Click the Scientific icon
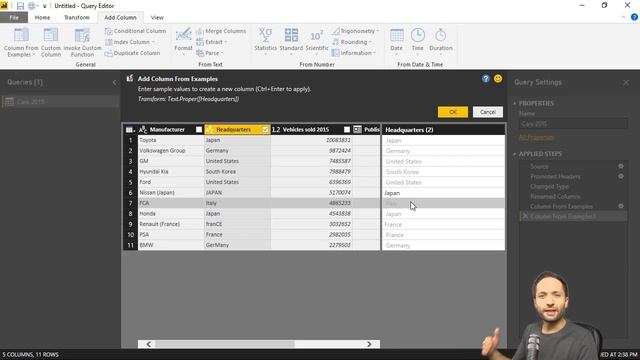Viewport: 640px width, 360px height. click(317, 36)
